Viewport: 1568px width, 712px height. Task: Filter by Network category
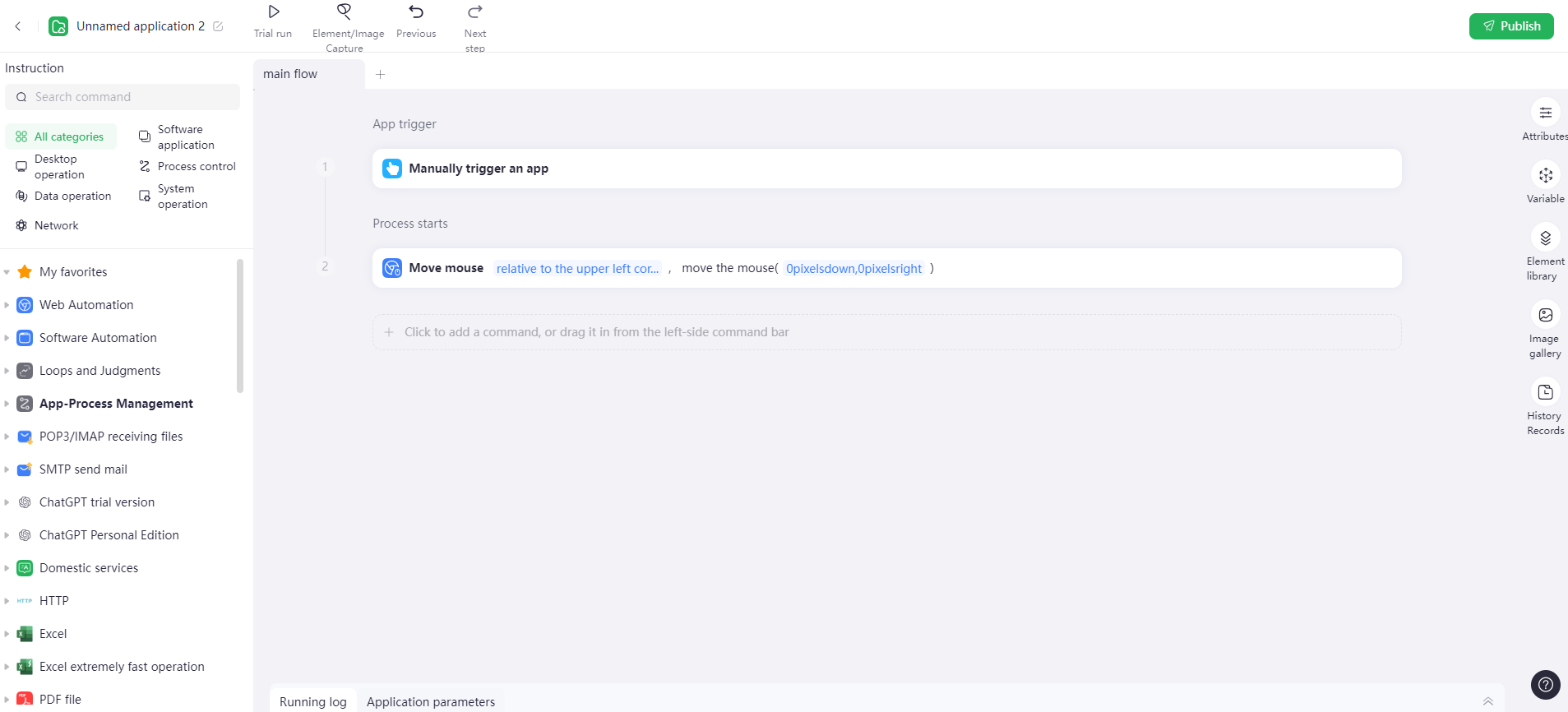click(48, 225)
